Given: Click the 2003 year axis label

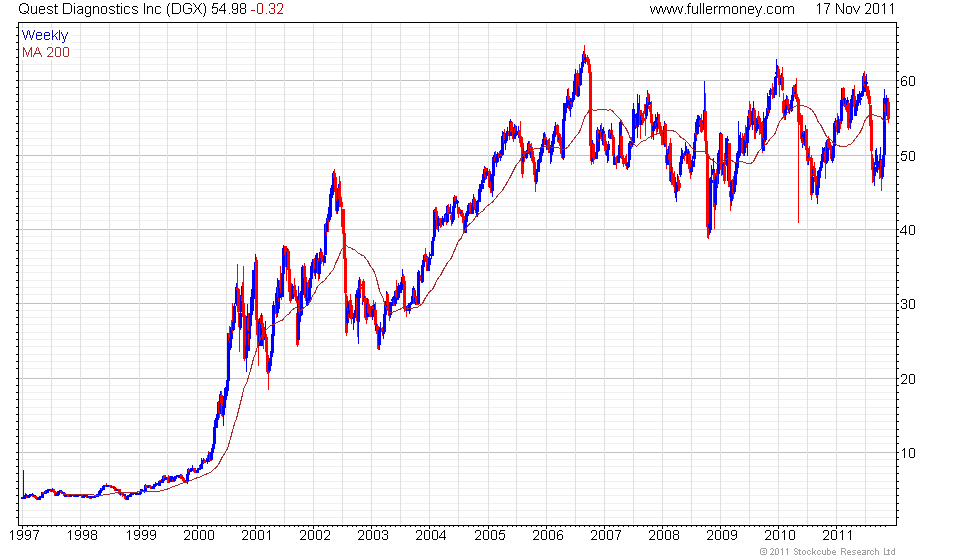Looking at the screenshot, I should point(373,535).
